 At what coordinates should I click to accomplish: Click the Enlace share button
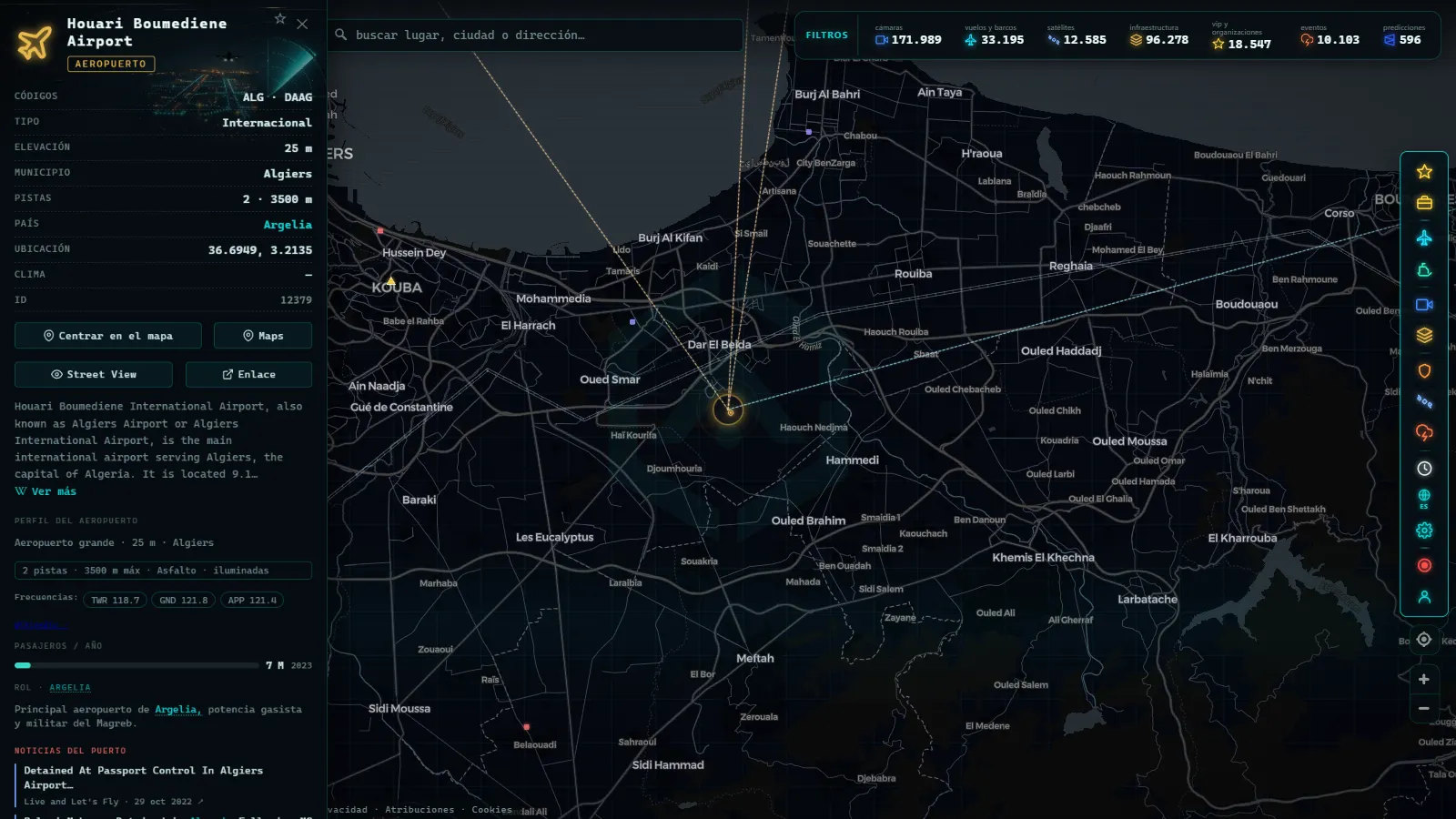(x=248, y=374)
